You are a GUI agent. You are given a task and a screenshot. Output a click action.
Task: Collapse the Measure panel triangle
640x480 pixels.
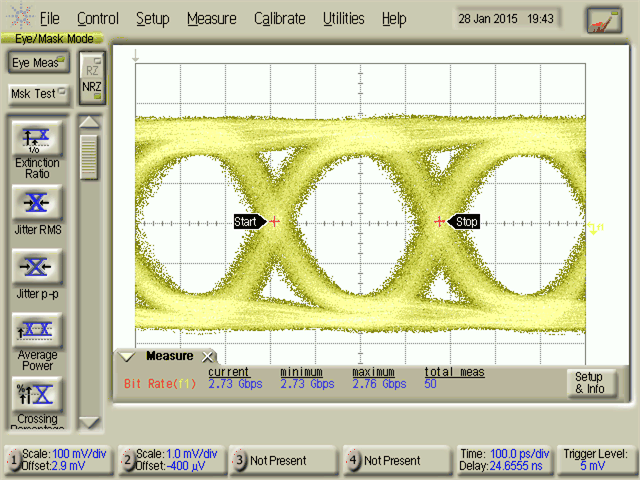tap(127, 357)
